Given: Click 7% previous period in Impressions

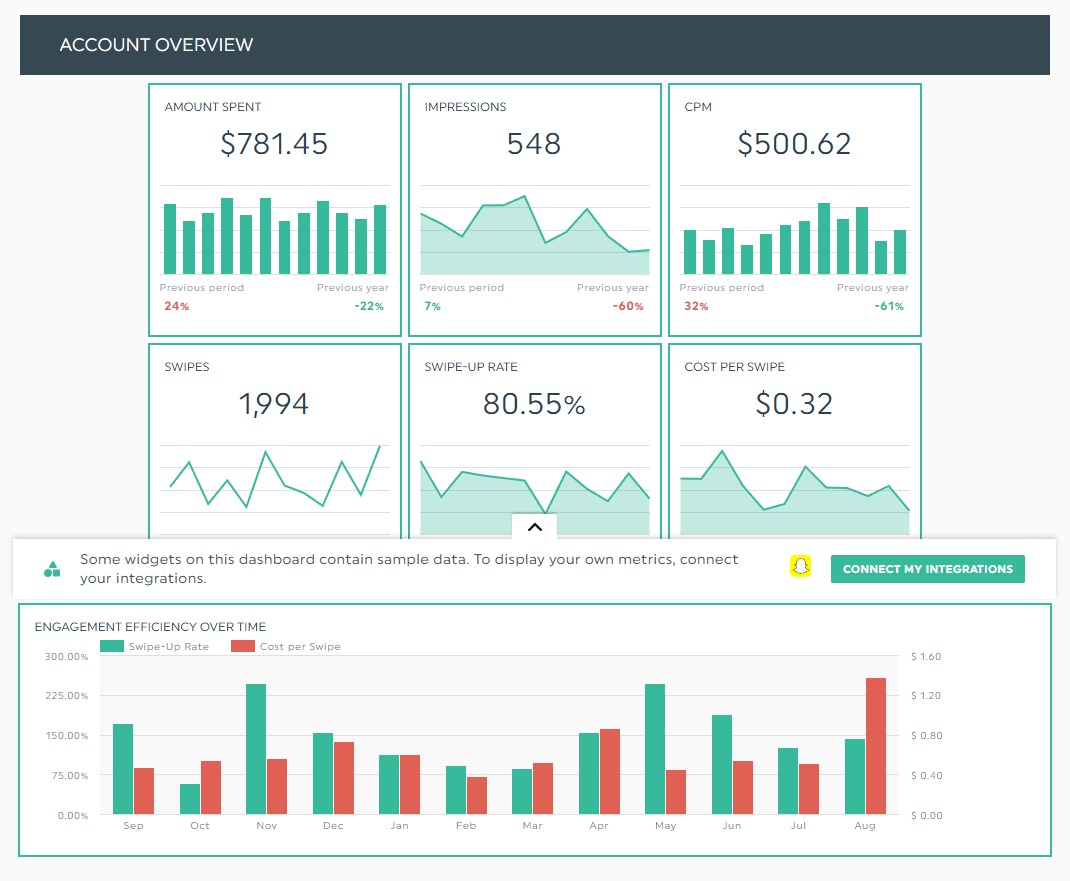Looking at the screenshot, I should (x=433, y=306).
